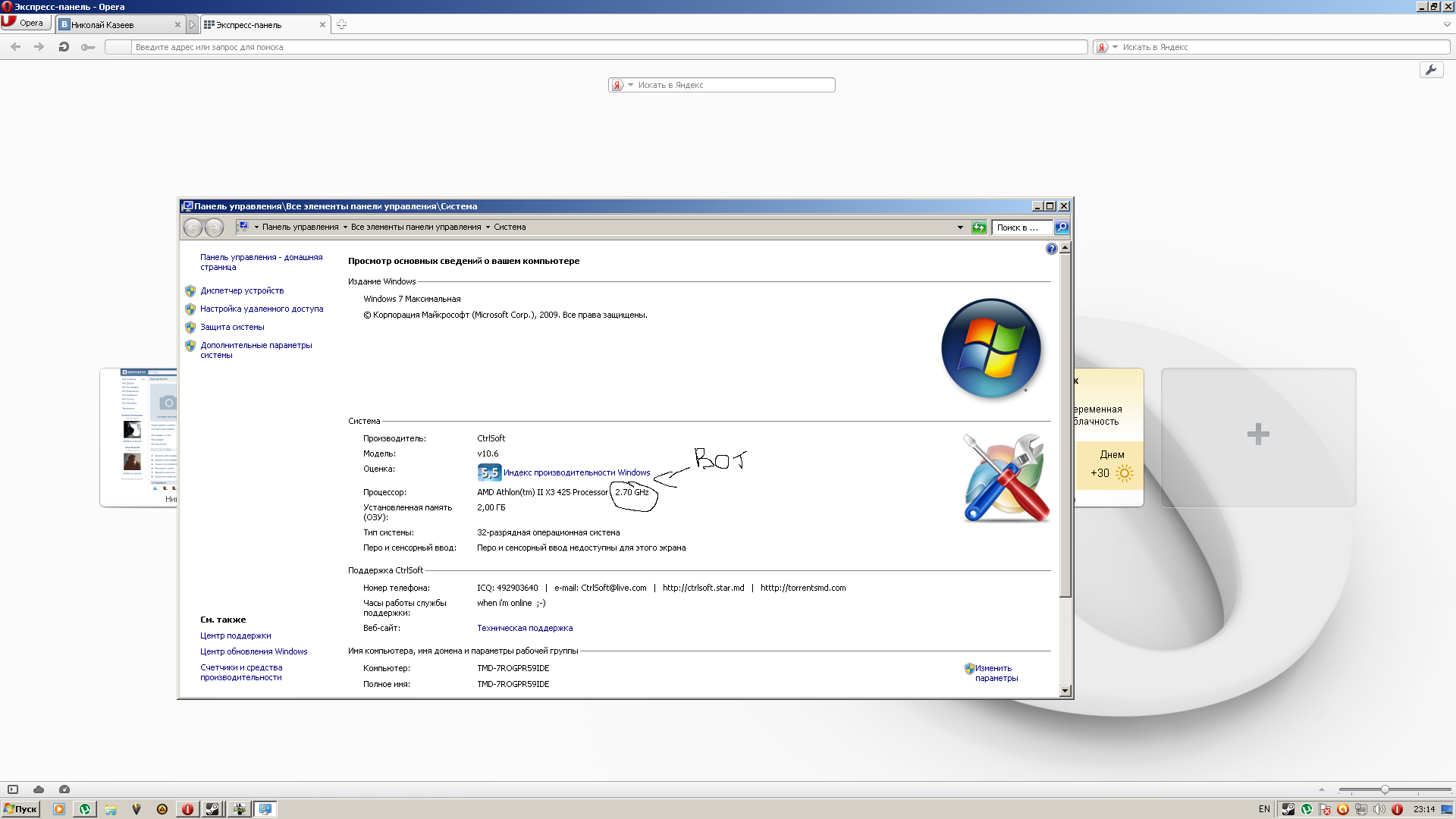Open the address bar history dropdown
Viewport: 1456px width, 819px height.
(960, 227)
